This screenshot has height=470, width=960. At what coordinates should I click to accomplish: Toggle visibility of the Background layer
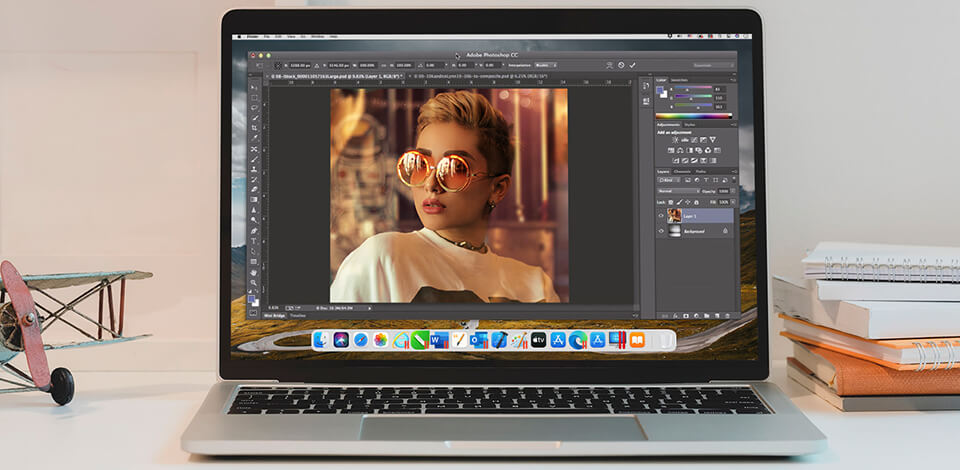(x=661, y=231)
